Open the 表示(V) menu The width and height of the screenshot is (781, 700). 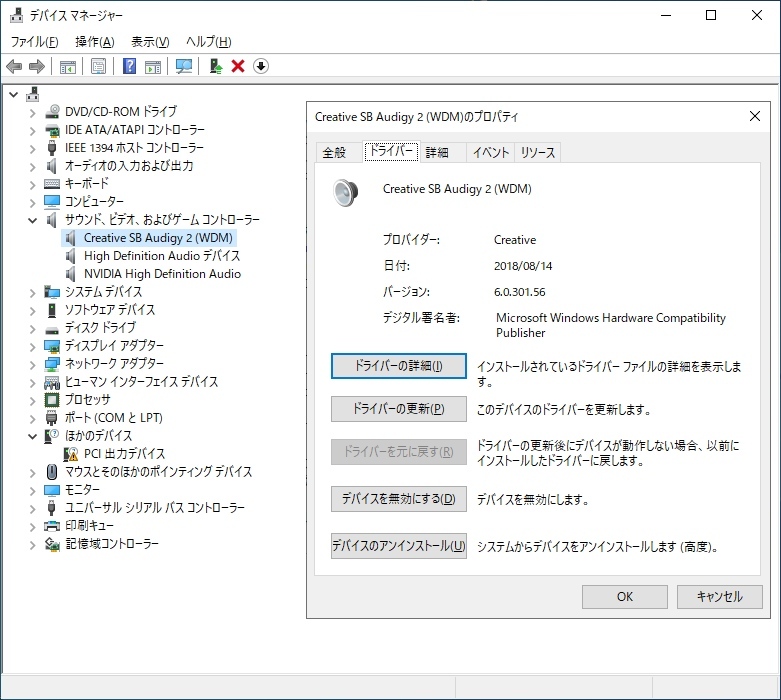[x=150, y=42]
